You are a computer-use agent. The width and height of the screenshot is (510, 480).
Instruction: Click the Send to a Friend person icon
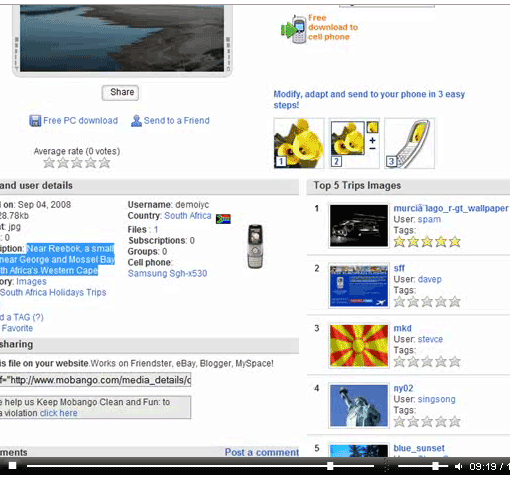(x=136, y=121)
